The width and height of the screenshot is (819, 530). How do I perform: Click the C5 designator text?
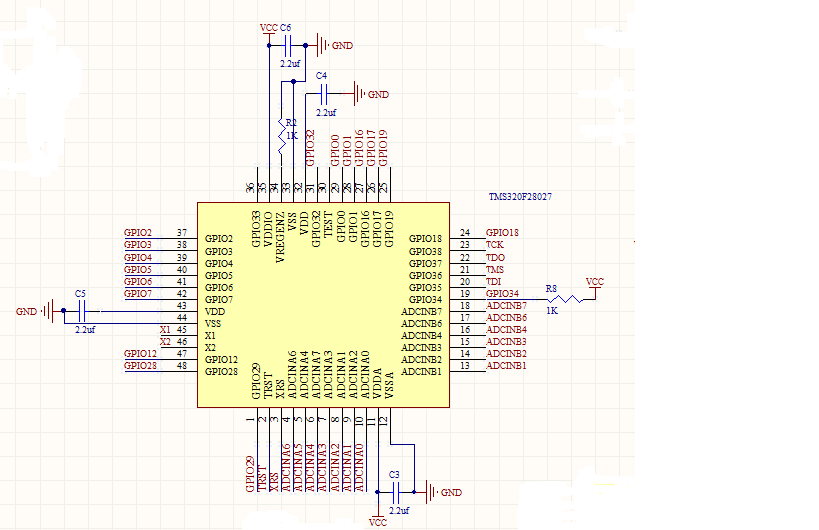80,294
